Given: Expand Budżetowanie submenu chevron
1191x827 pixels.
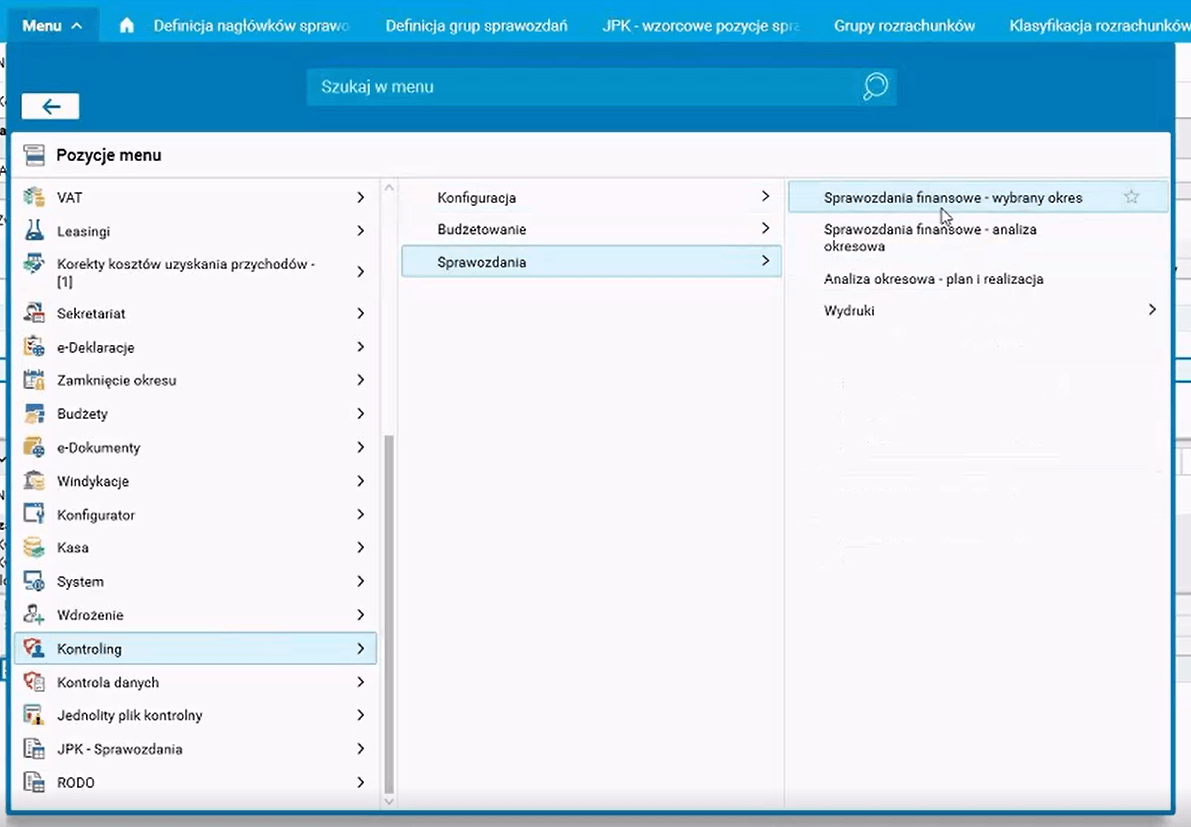Looking at the screenshot, I should 765,228.
